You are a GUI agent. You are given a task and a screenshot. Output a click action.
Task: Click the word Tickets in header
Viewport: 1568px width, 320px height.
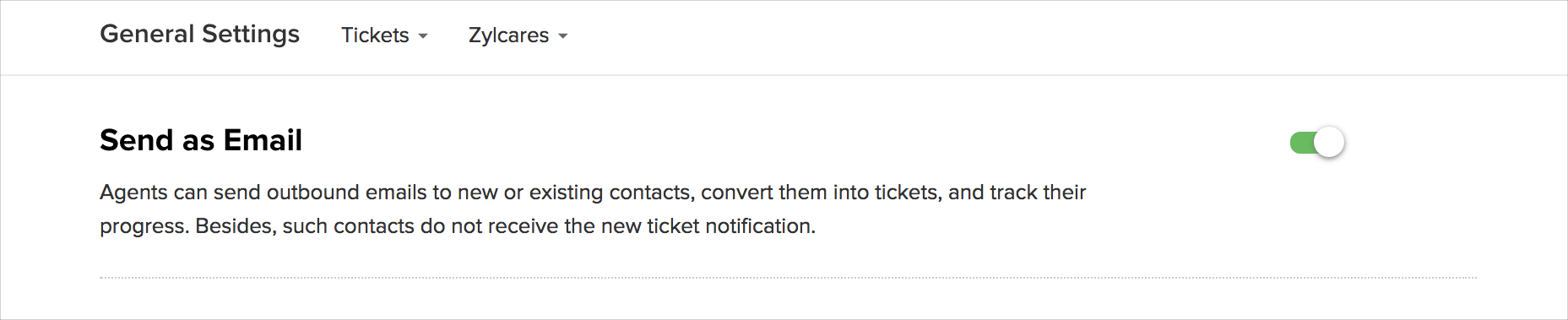click(x=375, y=35)
